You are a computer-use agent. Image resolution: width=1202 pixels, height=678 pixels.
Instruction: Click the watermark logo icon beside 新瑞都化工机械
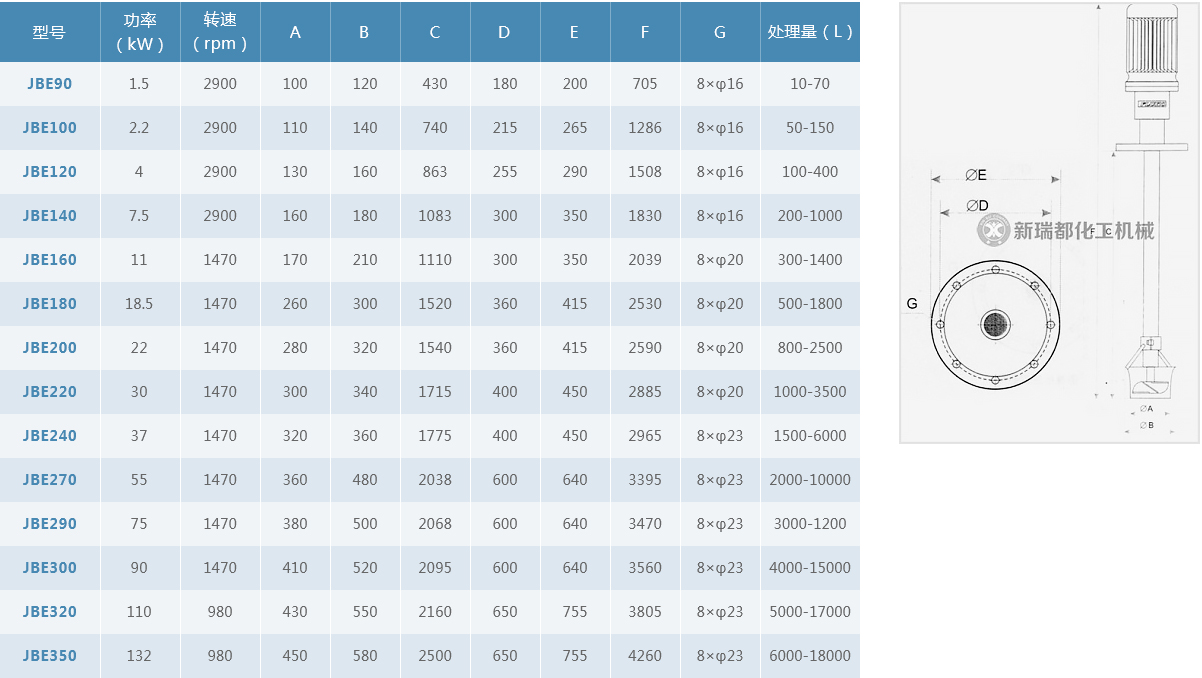tap(992, 231)
